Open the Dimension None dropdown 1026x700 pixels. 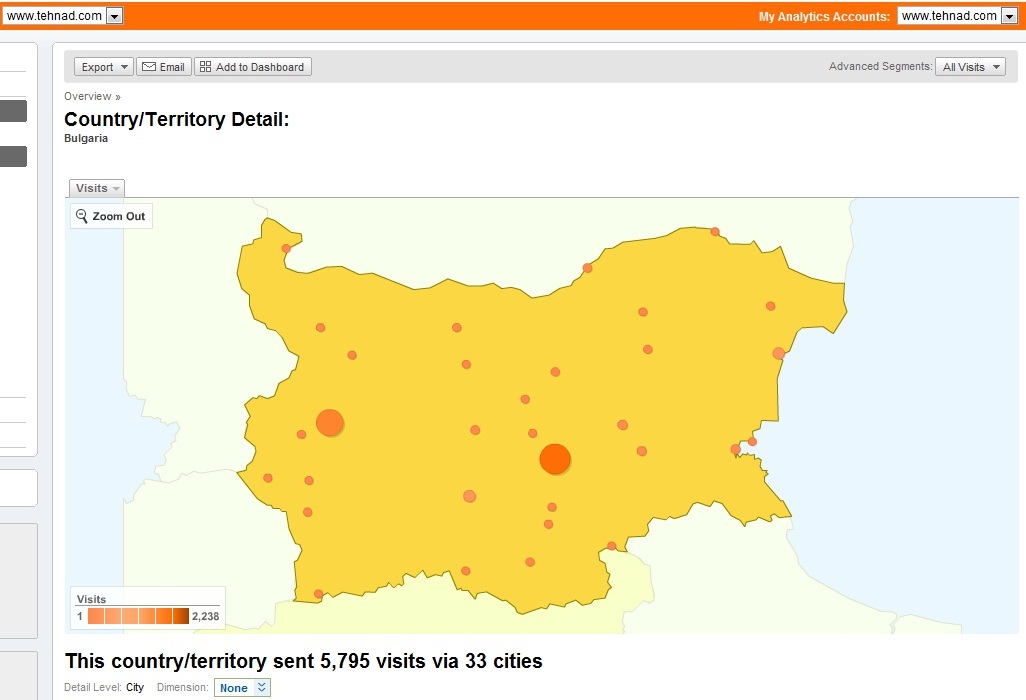click(242, 688)
